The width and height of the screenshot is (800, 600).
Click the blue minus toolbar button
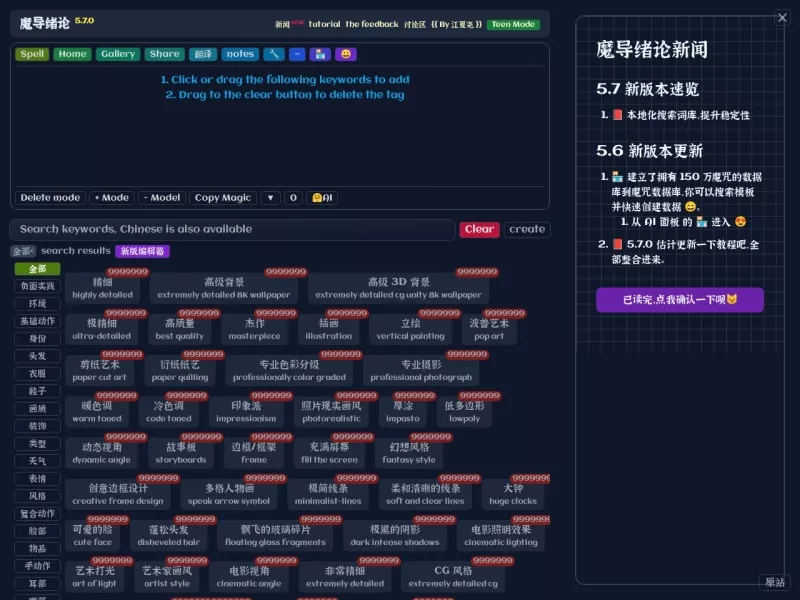(x=297, y=54)
